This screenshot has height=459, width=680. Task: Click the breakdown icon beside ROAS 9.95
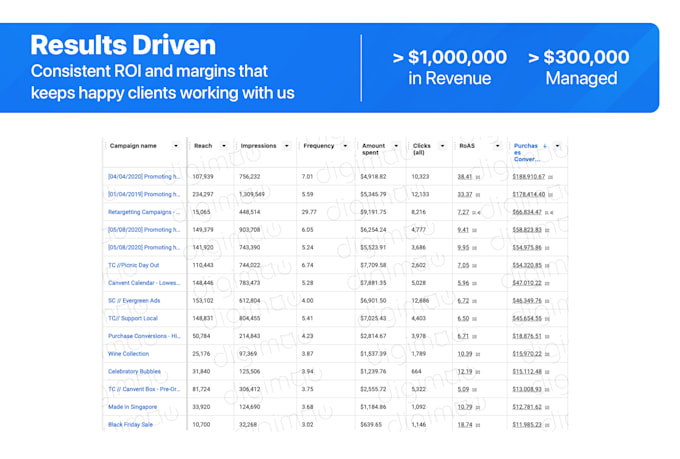474,248
